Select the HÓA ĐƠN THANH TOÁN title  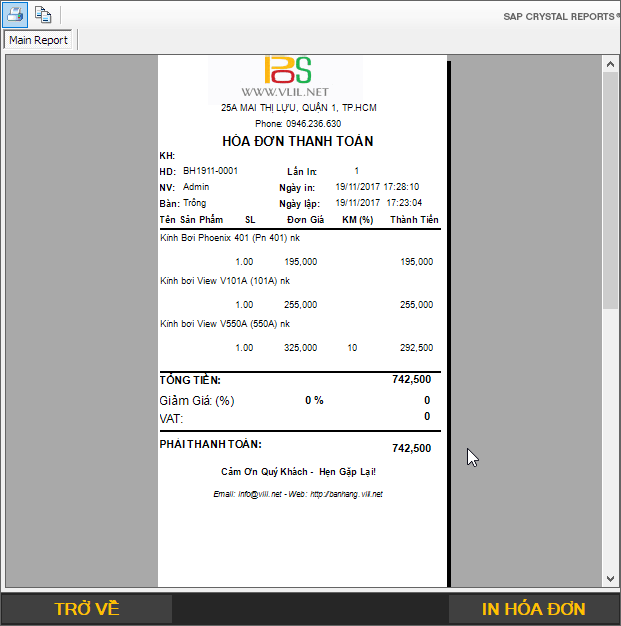[x=298, y=141]
